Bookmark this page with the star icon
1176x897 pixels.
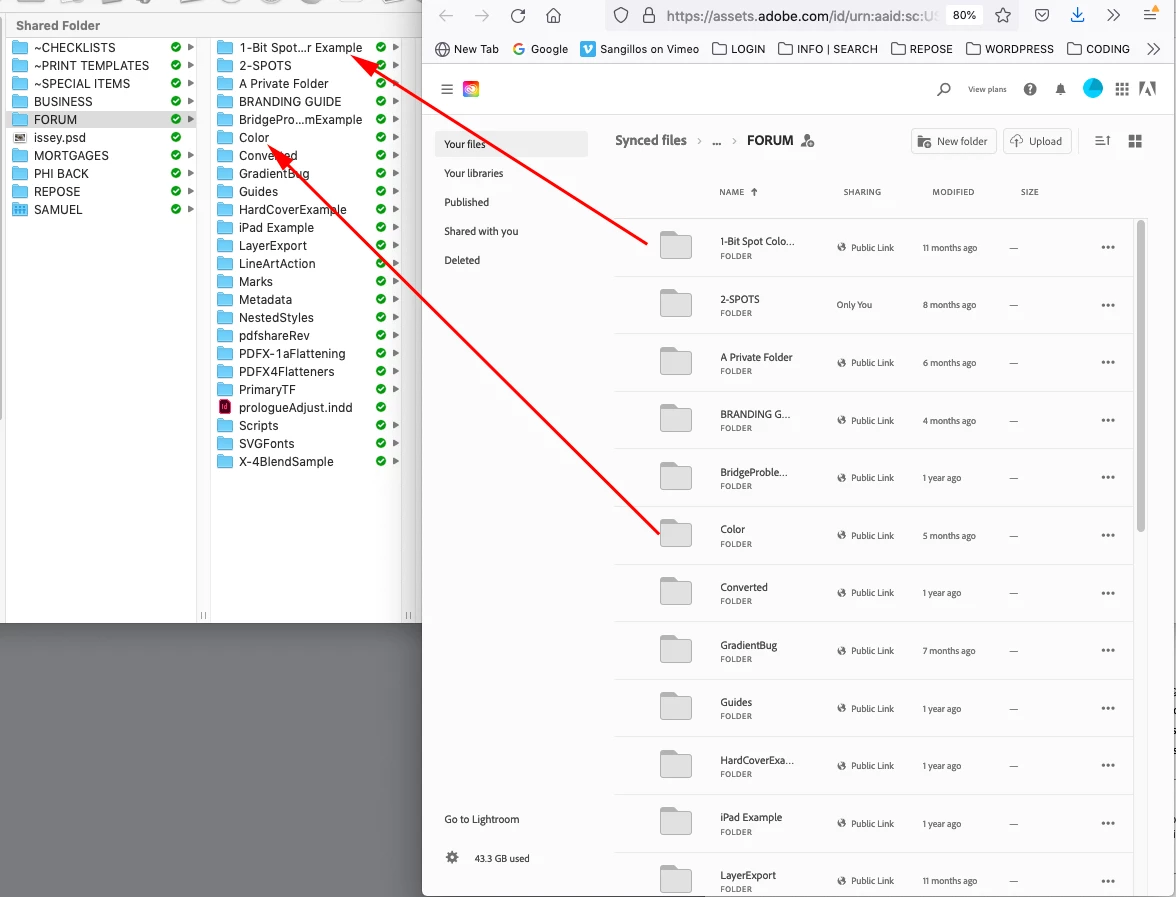[x=1003, y=15]
